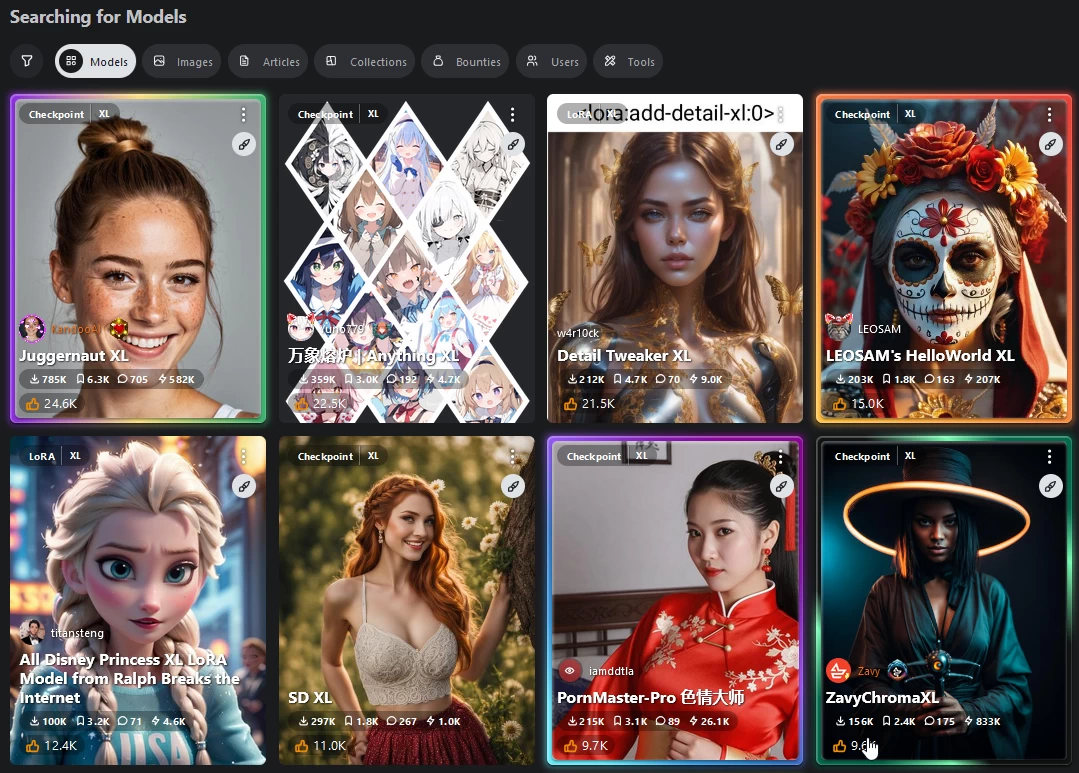Open the Detail Tweaker XL model title
The width and height of the screenshot is (1079, 773).
coord(623,356)
